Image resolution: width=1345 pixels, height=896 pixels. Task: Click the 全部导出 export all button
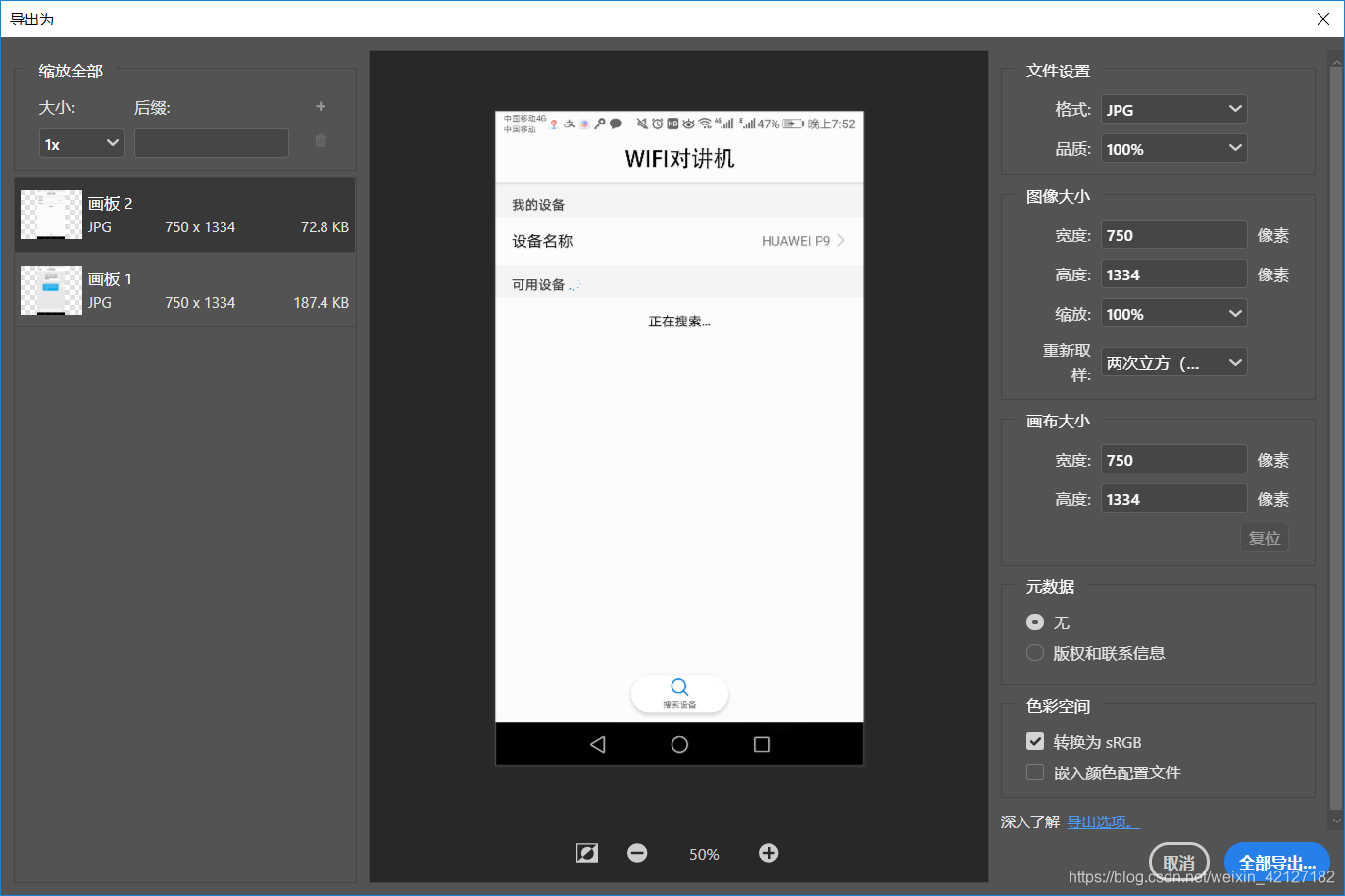1277,862
